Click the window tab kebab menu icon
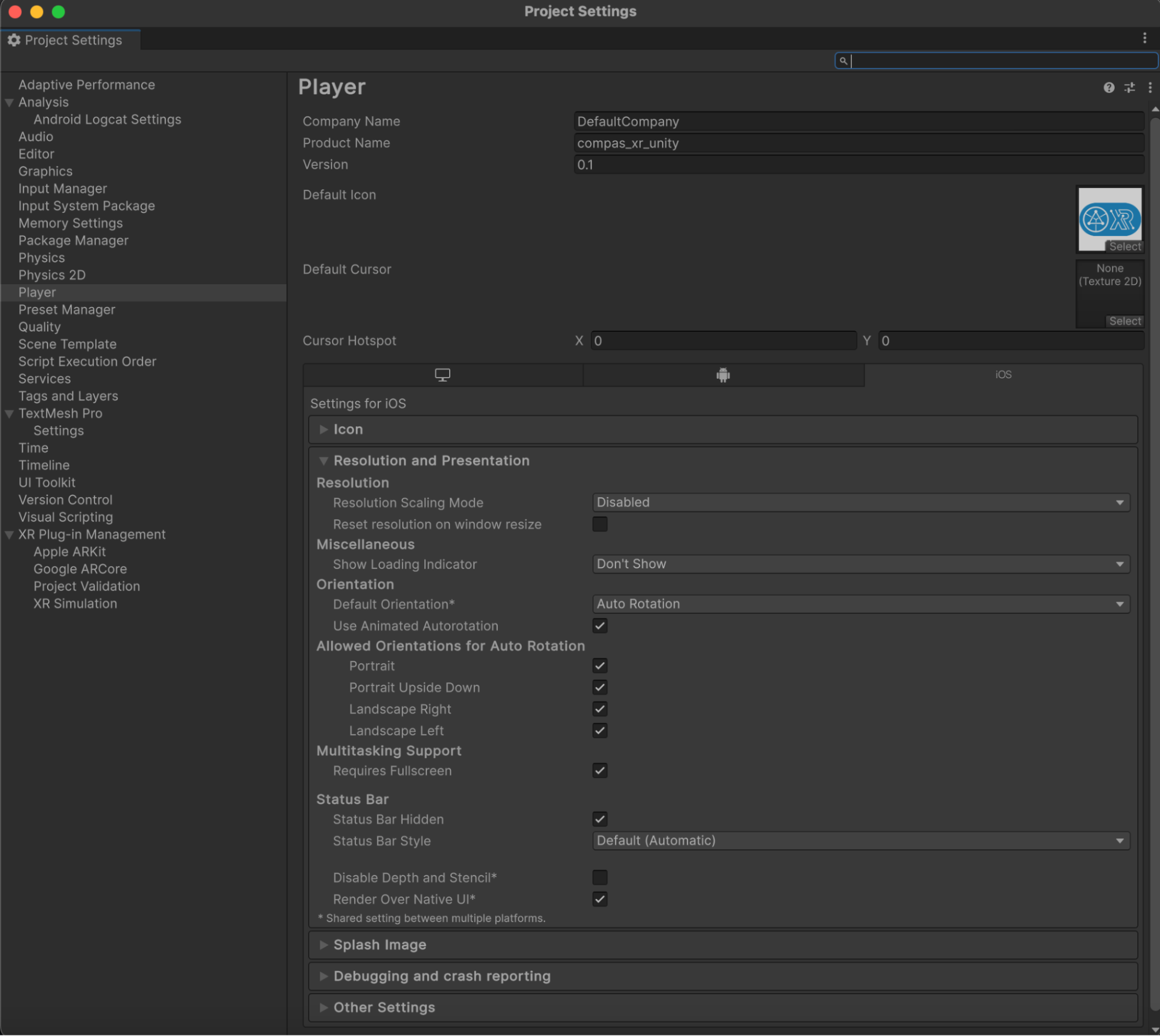 pyautogui.click(x=1144, y=38)
